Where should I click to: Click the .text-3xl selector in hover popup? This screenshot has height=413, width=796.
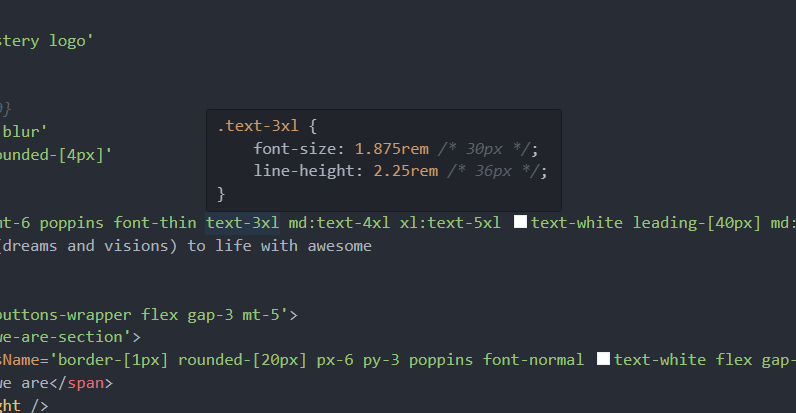tap(256, 127)
